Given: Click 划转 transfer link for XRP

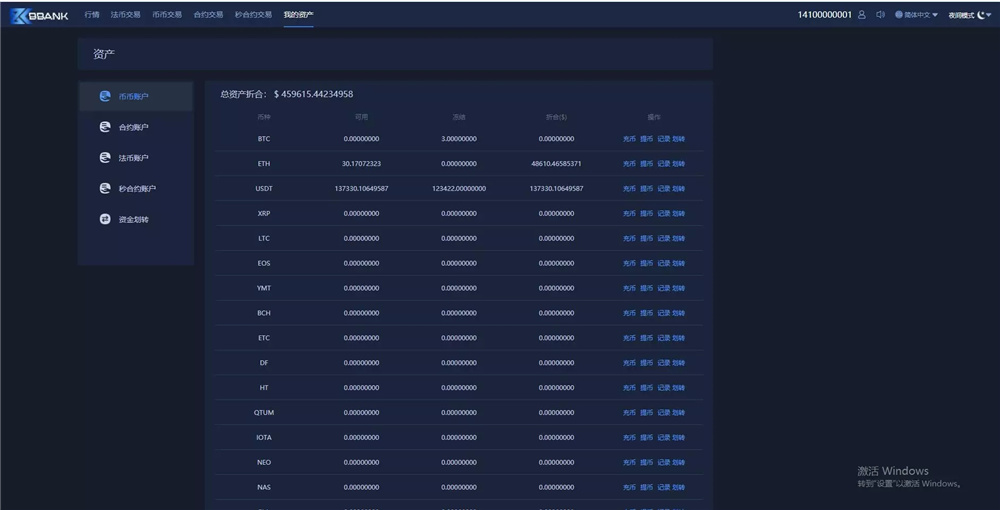Looking at the screenshot, I should pos(679,214).
